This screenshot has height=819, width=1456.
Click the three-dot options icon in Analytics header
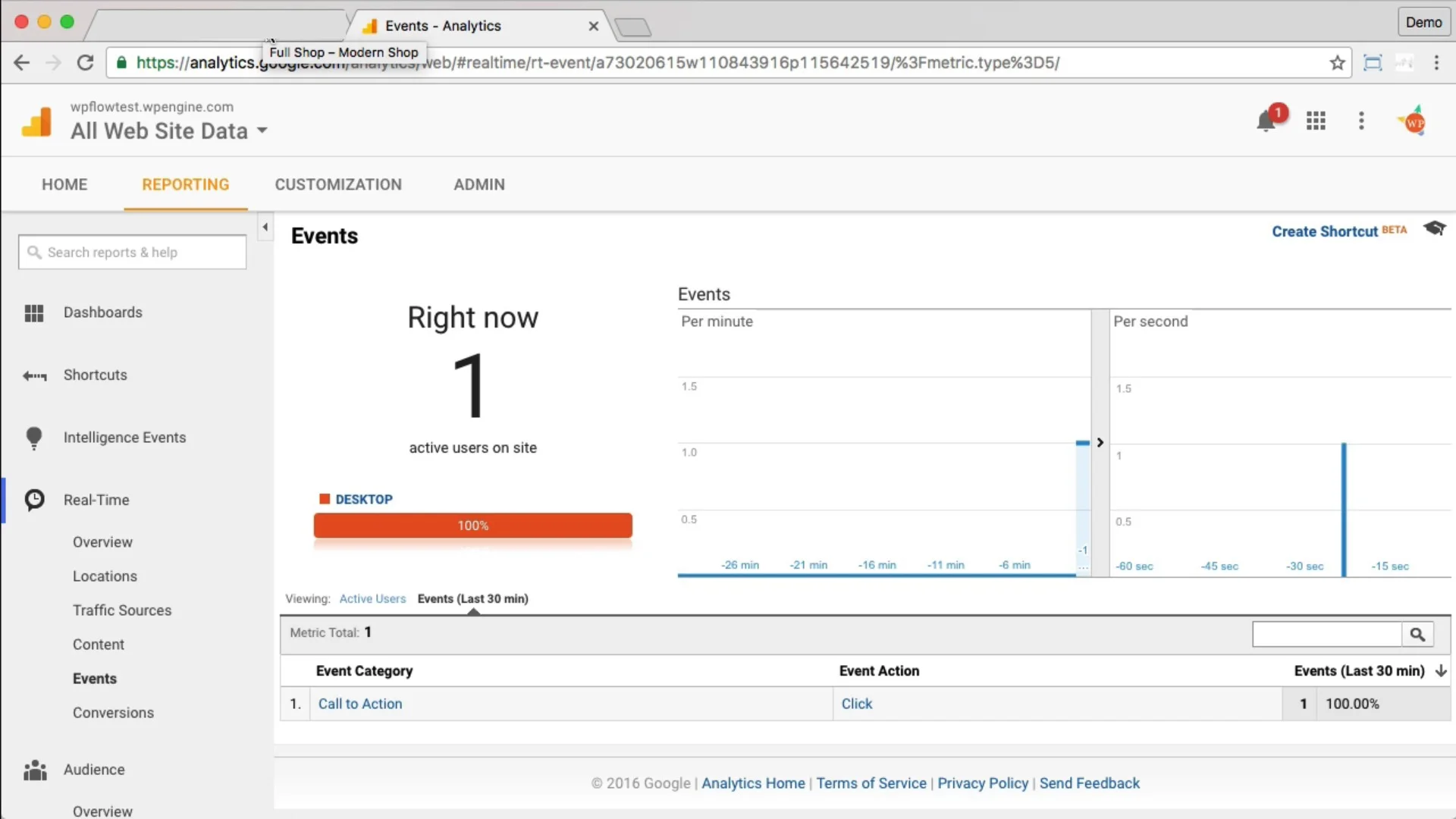1361,121
